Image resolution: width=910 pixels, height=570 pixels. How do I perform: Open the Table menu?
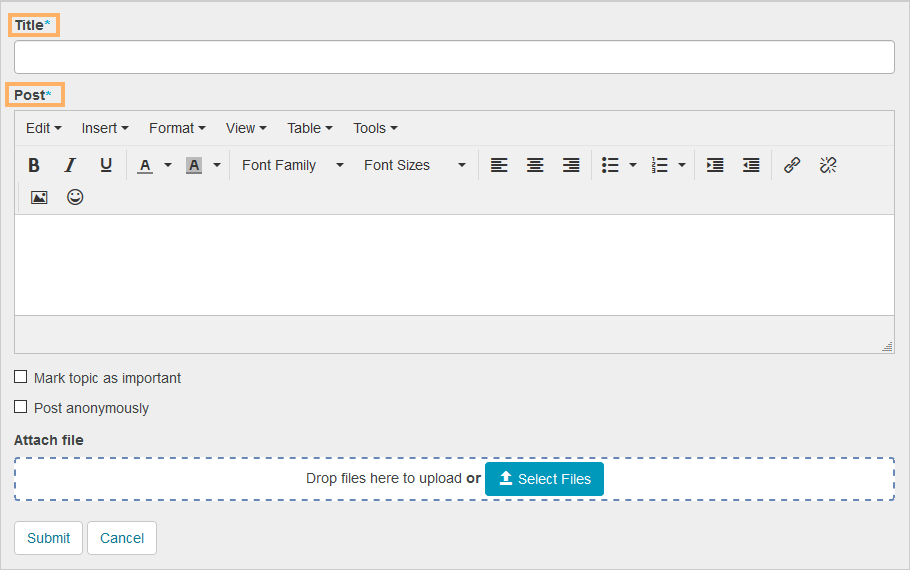pyautogui.click(x=309, y=128)
